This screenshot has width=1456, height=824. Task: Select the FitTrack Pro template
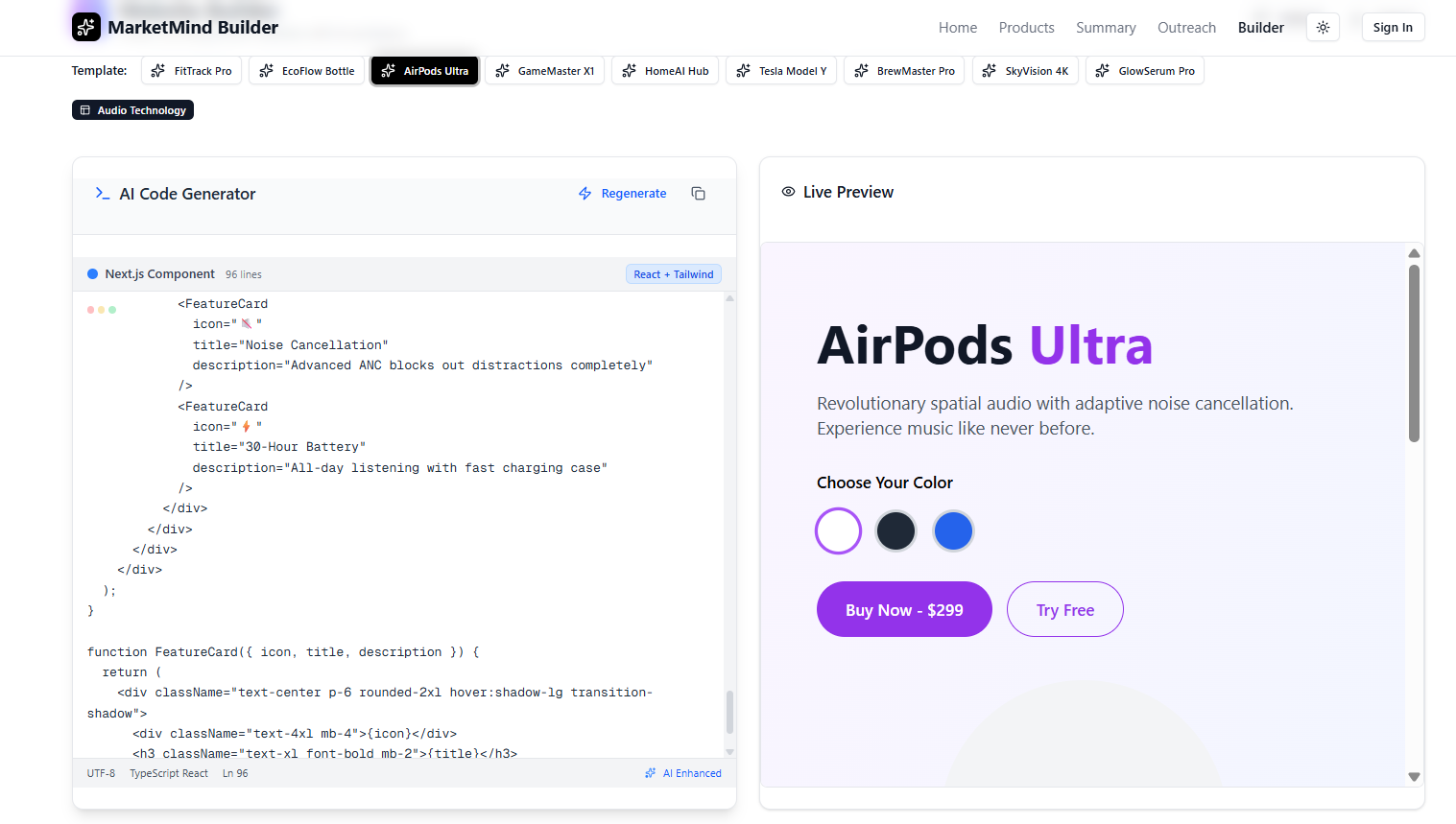coord(192,71)
